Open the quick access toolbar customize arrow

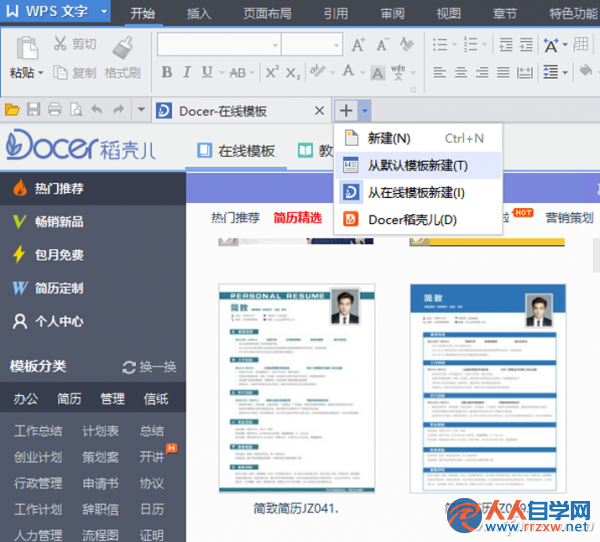(141, 110)
